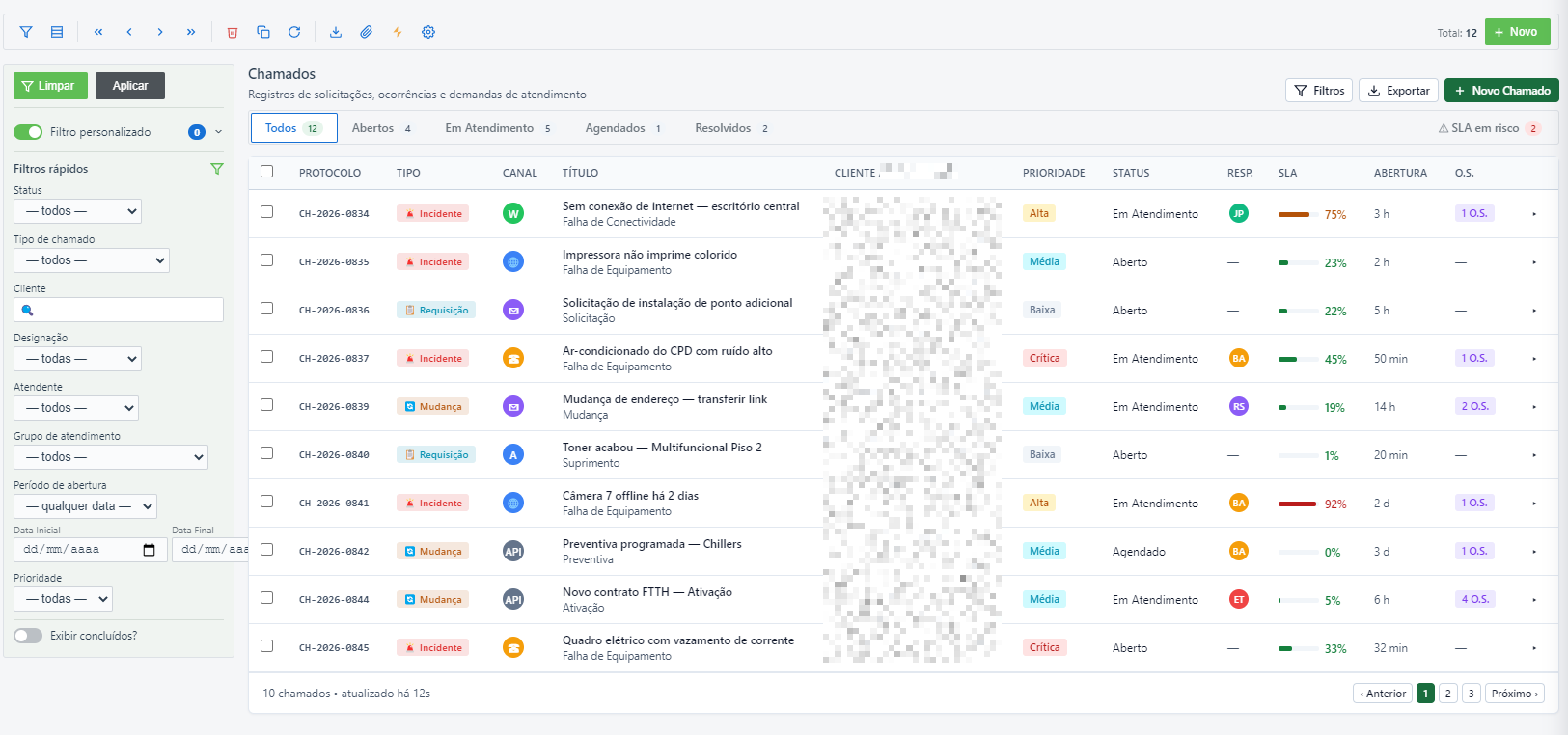Go to last page with double-chevron icon
Screen dimensions: 1568x735
click(191, 32)
